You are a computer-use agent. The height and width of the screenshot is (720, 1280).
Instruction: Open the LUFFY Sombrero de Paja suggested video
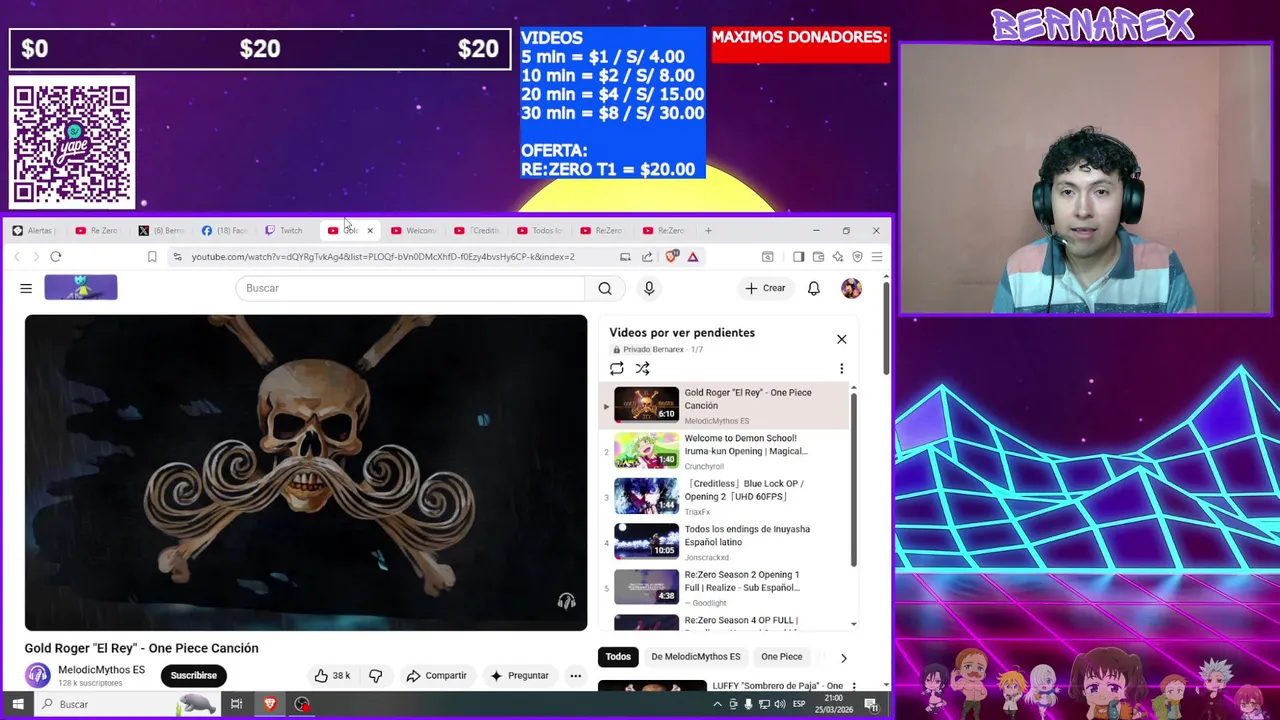pos(776,686)
